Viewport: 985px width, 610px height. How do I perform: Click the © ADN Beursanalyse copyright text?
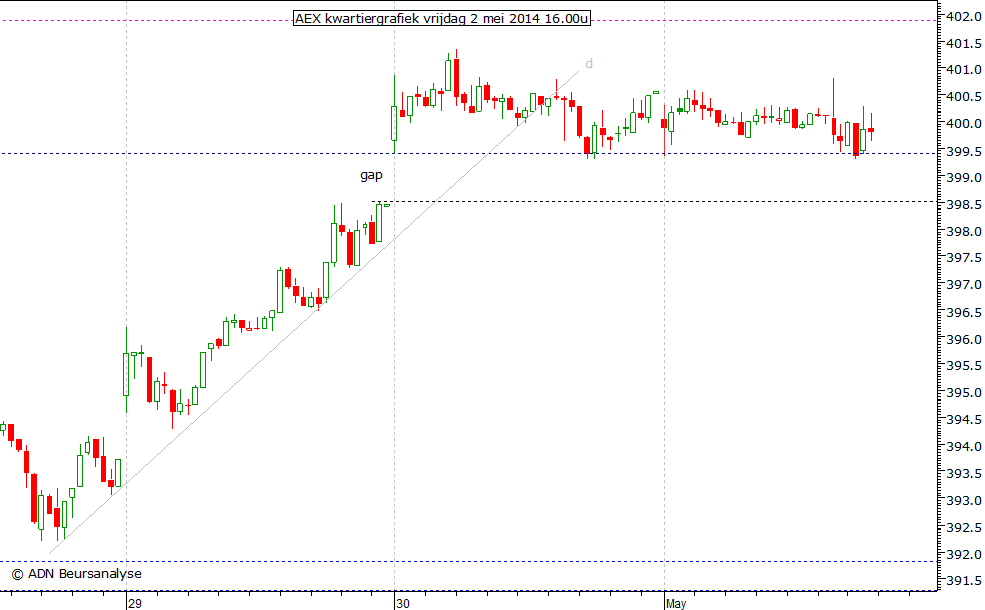[77, 574]
